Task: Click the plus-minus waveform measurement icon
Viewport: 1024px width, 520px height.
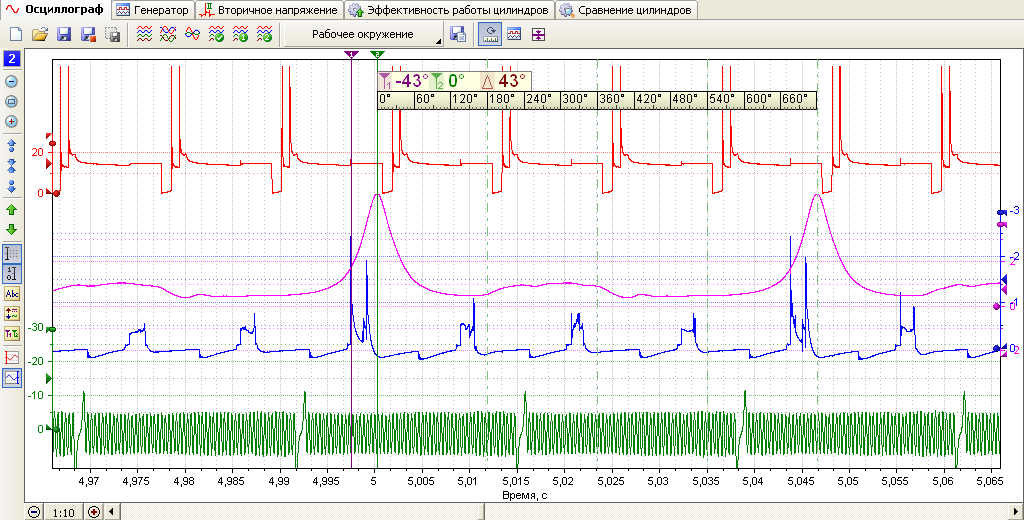Action: click(12, 314)
